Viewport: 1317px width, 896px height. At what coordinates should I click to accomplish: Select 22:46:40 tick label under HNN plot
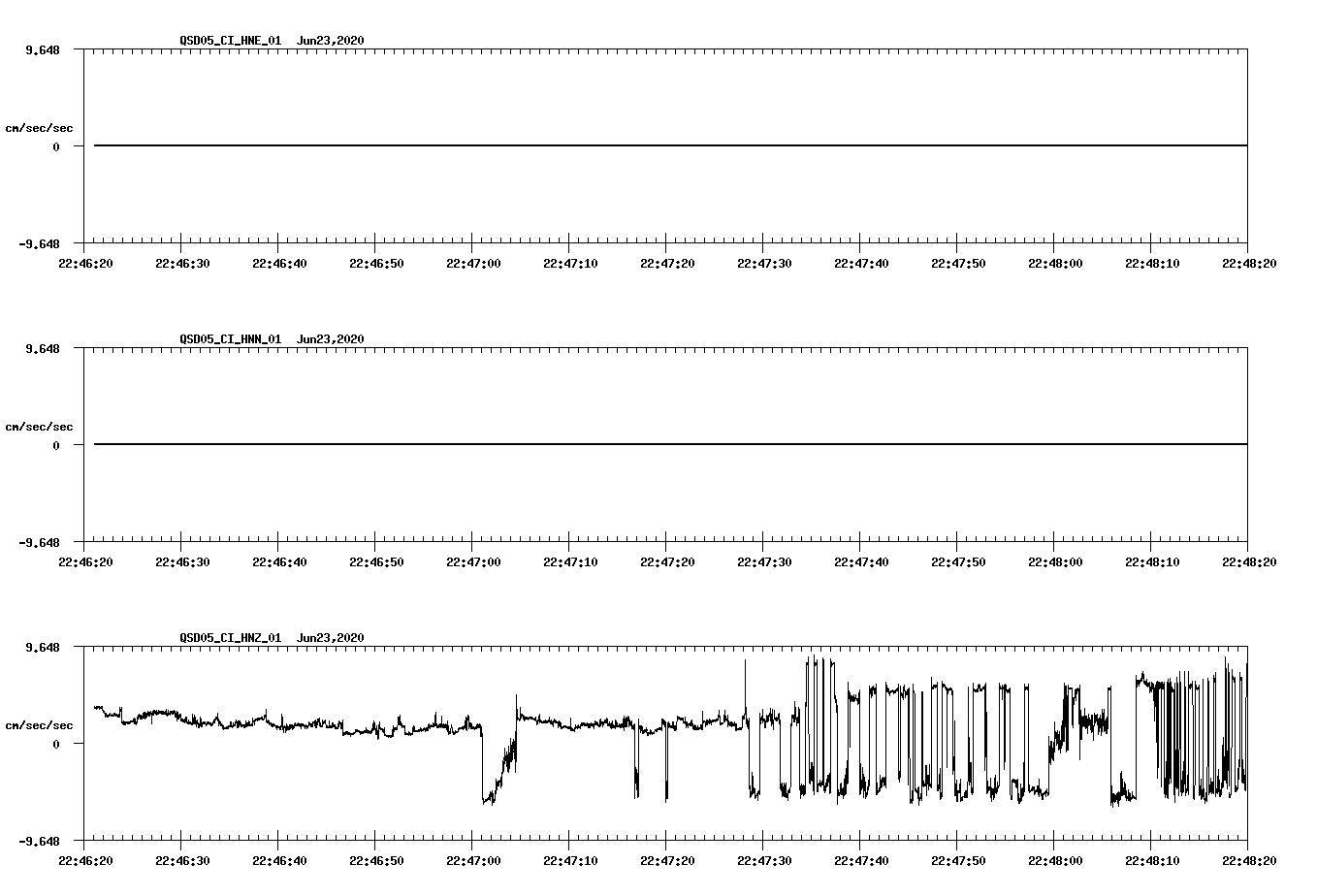coord(278,561)
